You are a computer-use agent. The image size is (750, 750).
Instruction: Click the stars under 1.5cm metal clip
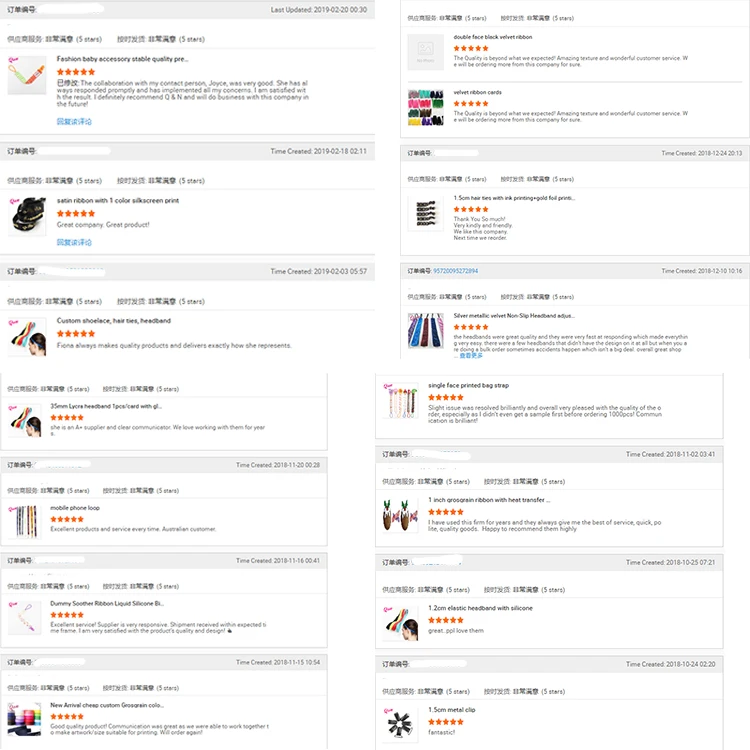pyautogui.click(x=446, y=722)
